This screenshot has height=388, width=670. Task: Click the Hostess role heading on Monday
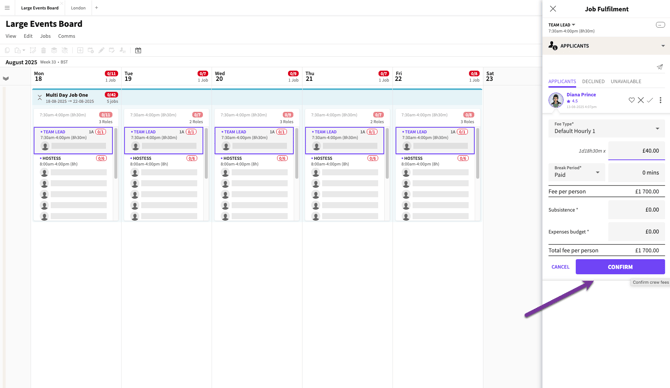[51, 158]
